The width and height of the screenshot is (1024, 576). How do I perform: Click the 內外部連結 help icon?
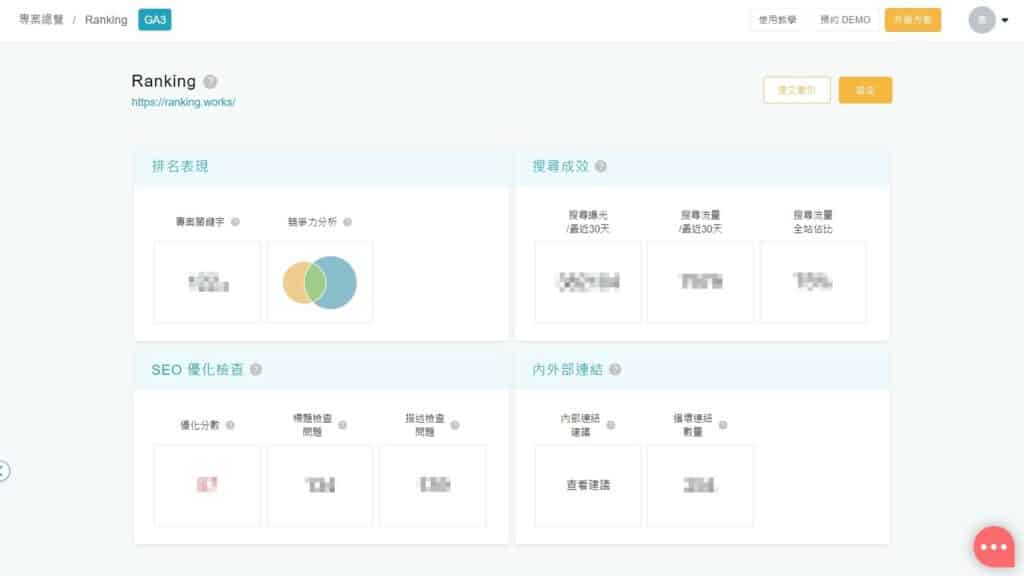(x=614, y=368)
